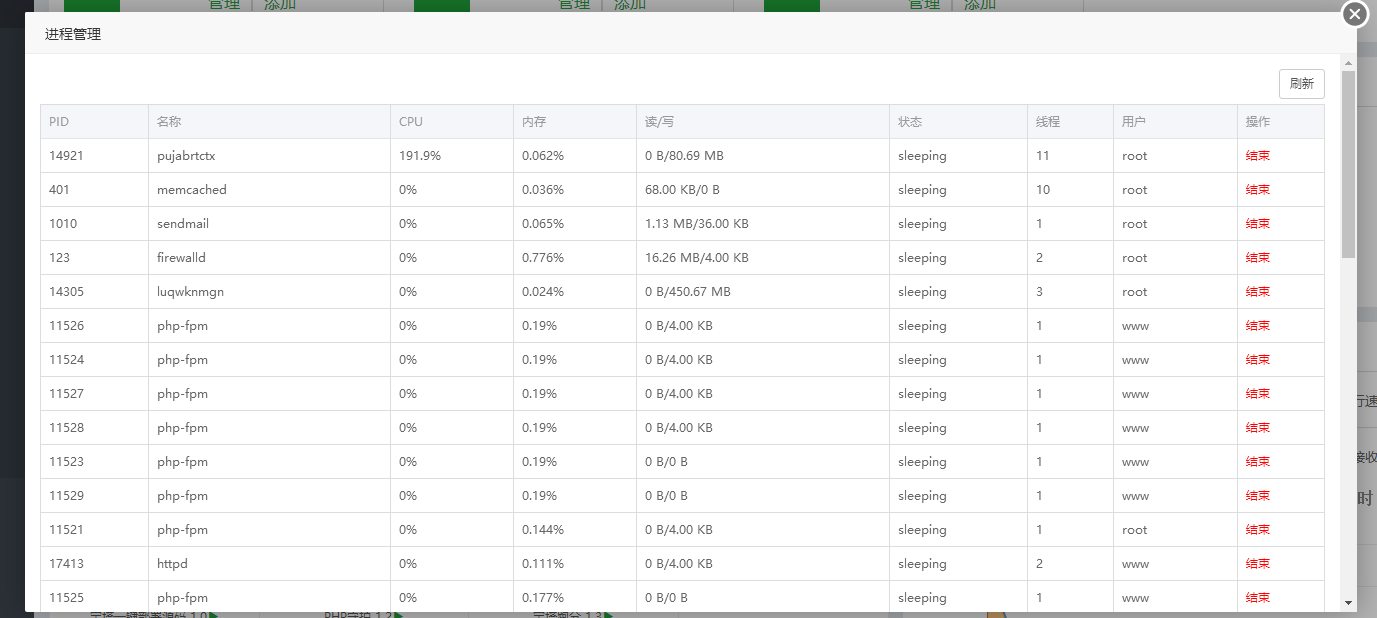Select the 1.13 MB/36.00 KB read/write value
Screen dimensions: 1377x618
697,224
